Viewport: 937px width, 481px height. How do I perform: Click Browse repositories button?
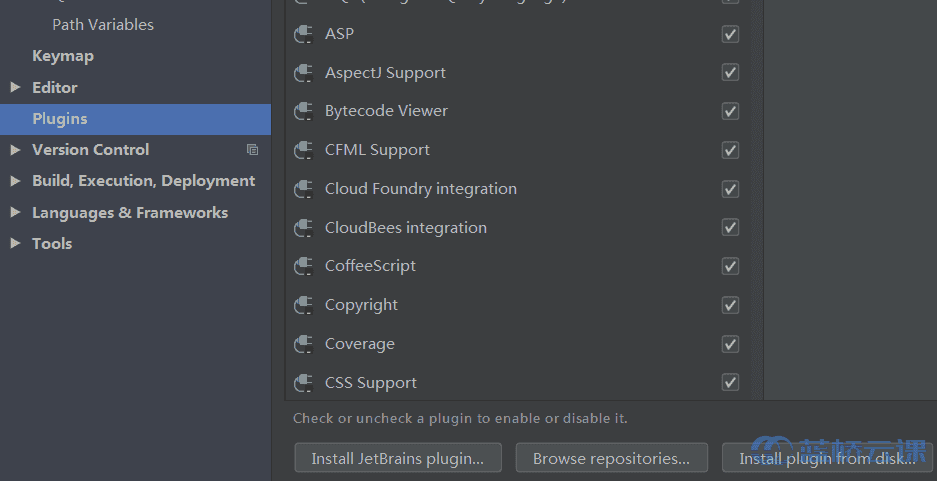point(611,458)
